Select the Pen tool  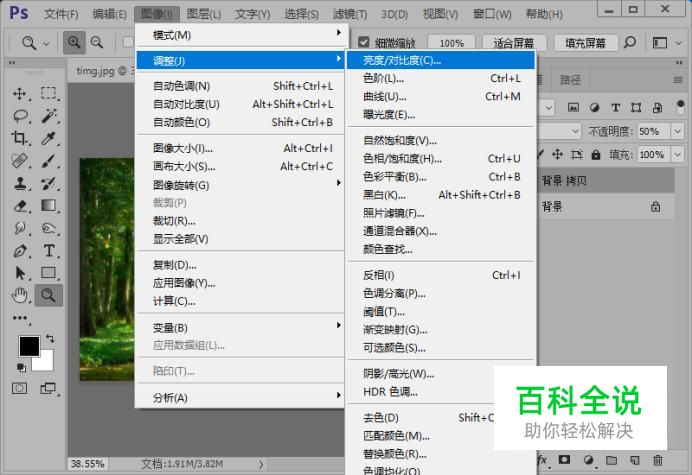[20, 251]
